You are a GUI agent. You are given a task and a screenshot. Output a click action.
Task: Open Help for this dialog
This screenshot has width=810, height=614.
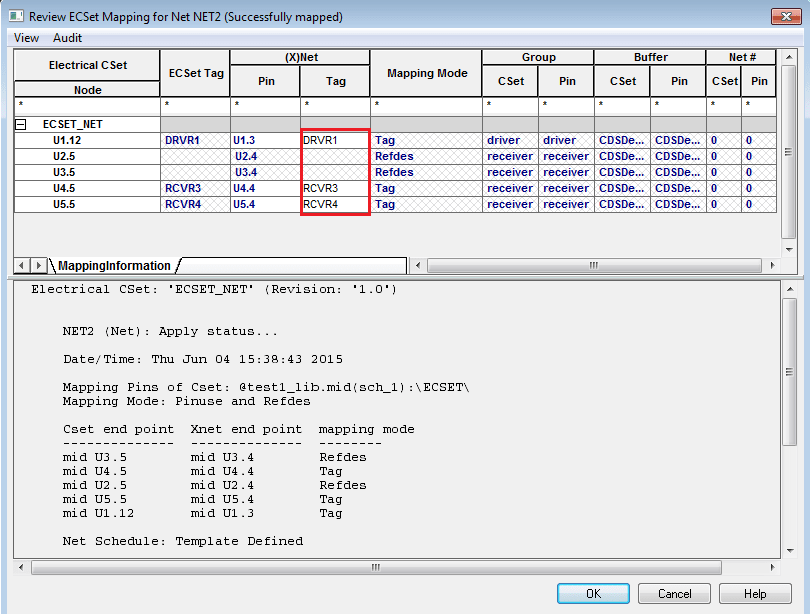click(755, 593)
